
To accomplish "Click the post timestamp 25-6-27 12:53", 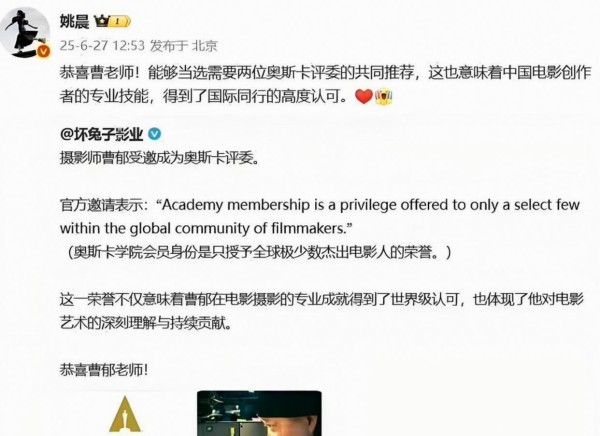I will pos(102,46).
